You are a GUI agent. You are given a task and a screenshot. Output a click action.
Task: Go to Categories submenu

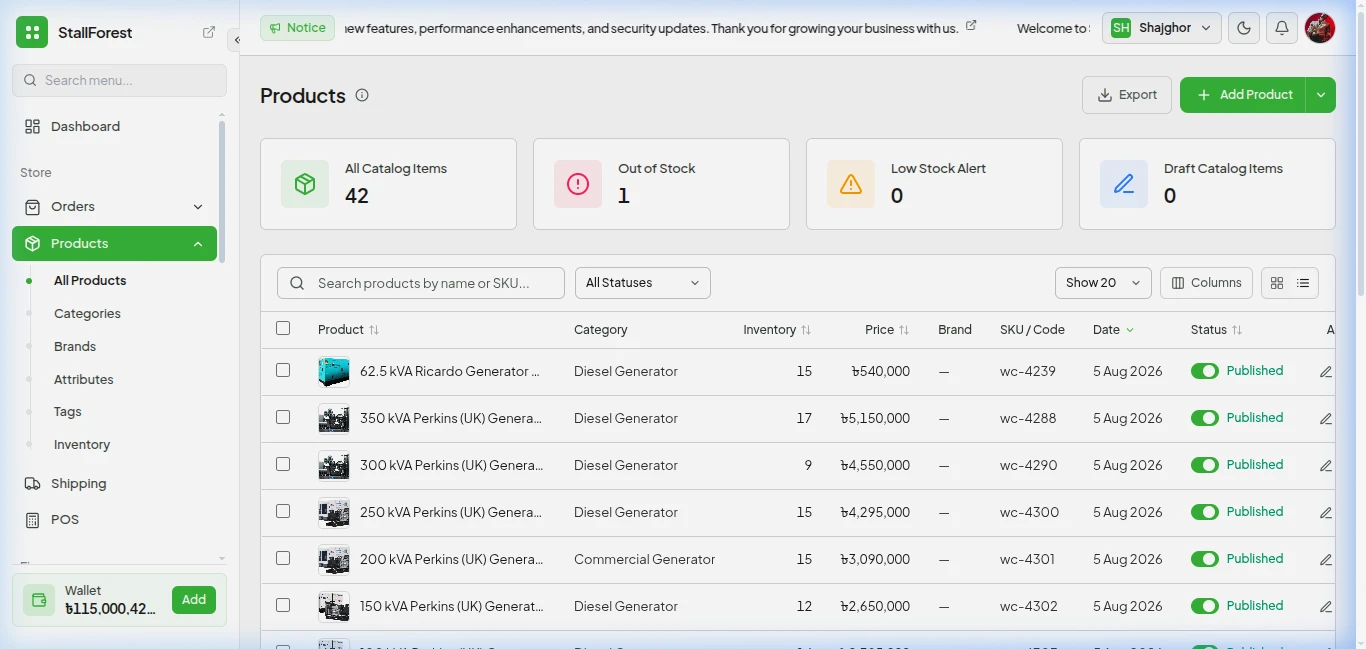(x=87, y=314)
